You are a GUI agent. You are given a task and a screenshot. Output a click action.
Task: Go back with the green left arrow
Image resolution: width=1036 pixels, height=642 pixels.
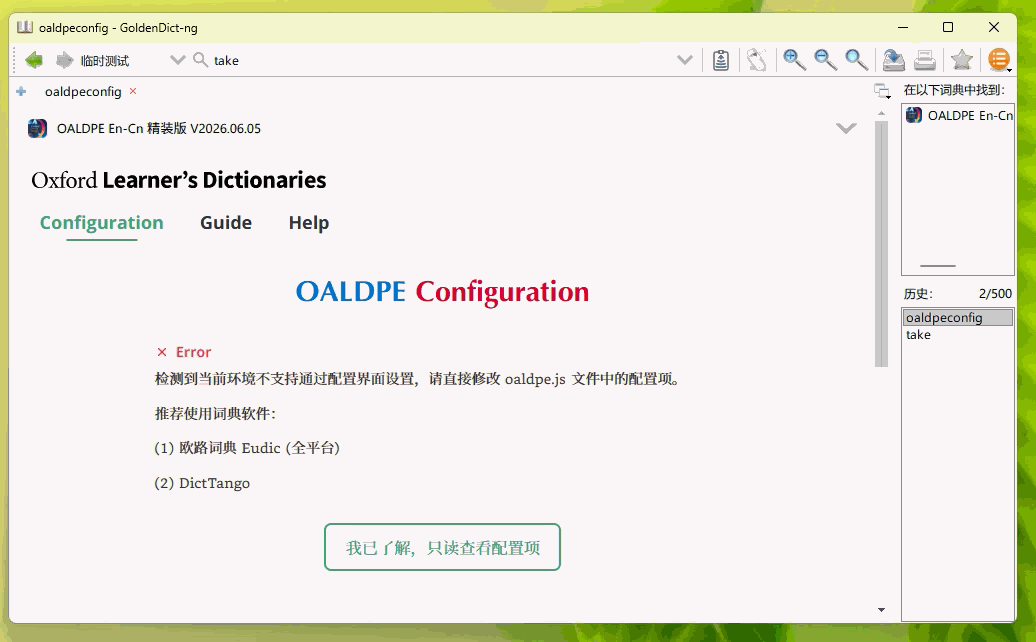point(34,60)
